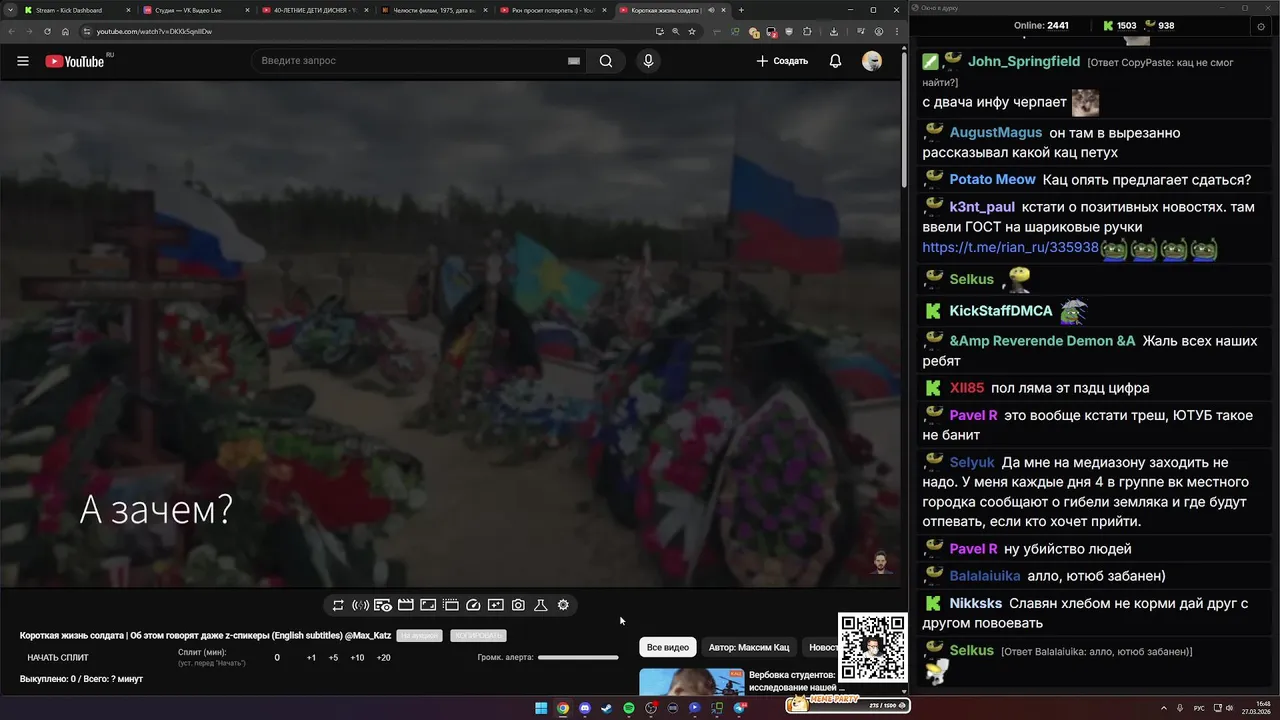
Task: Open the on-screen keyboard icon in search box
Action: (574, 61)
